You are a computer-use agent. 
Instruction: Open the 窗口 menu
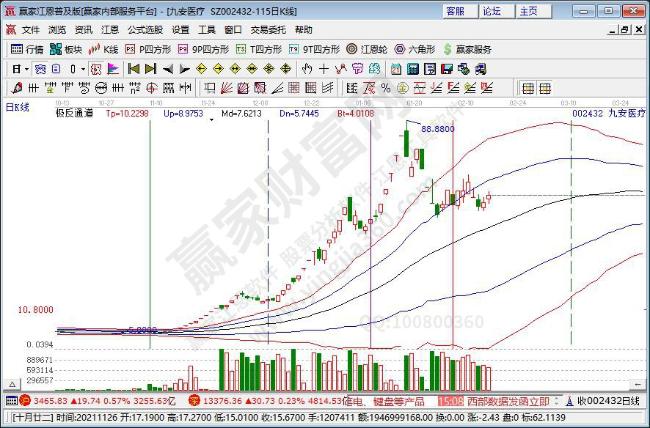tap(233, 30)
